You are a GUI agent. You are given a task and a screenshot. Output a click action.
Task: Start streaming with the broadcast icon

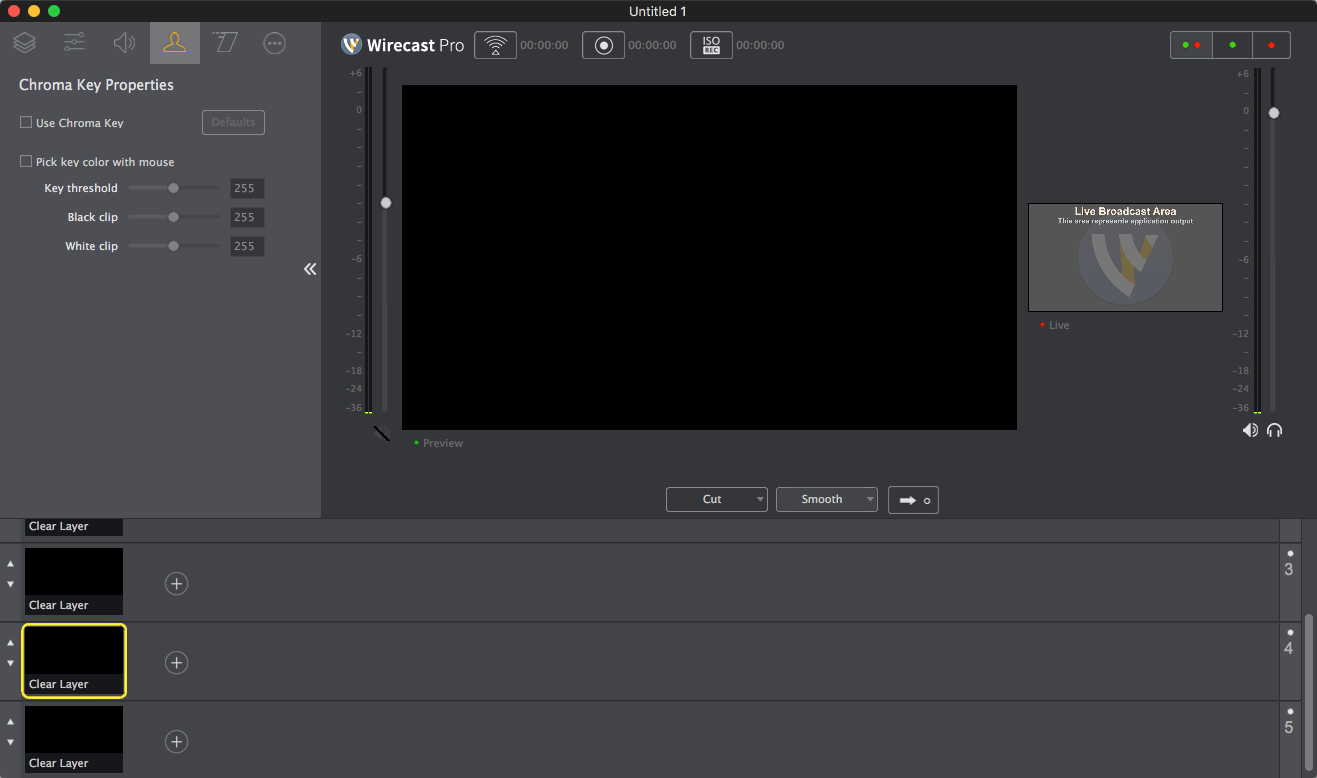pyautogui.click(x=495, y=45)
